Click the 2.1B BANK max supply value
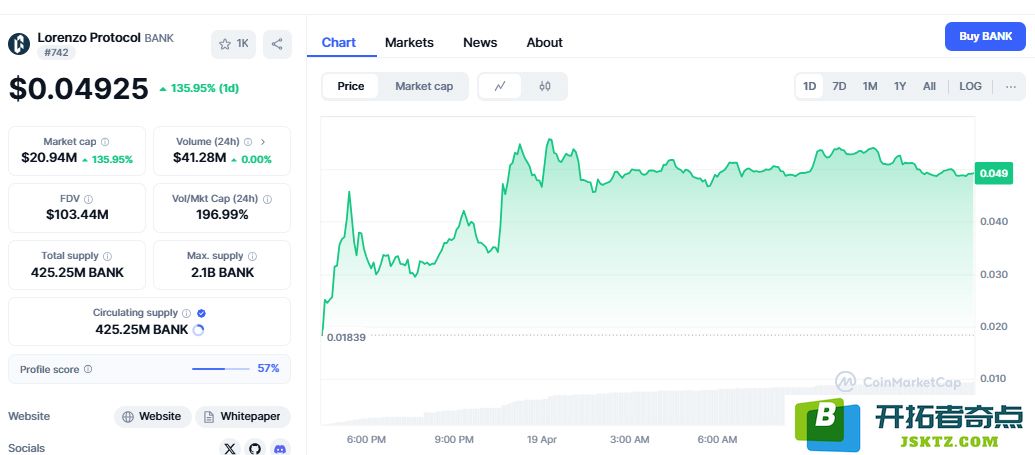This screenshot has height=455, width=1035. click(x=221, y=272)
